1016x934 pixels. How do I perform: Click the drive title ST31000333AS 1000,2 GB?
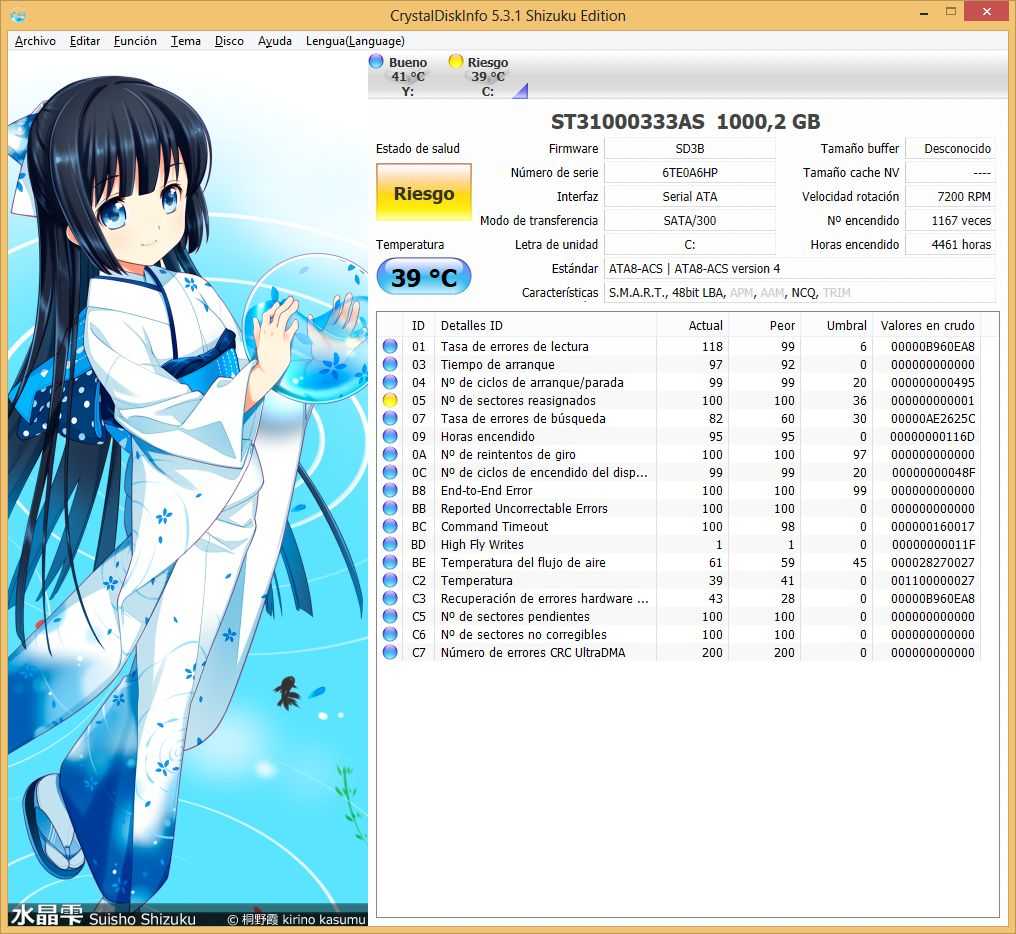686,122
